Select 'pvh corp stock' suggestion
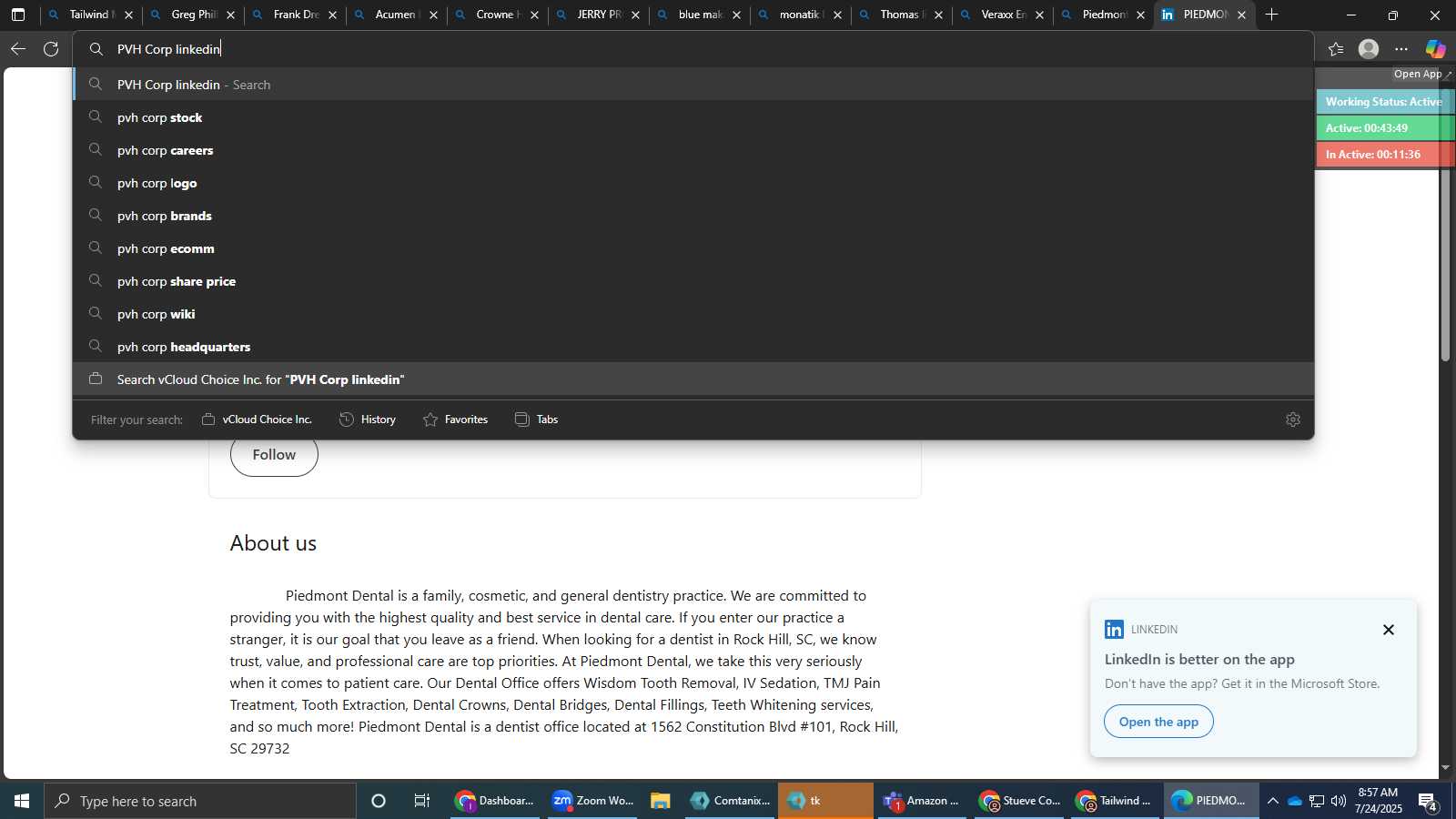Screen dimensions: 1456x819 (693, 117)
